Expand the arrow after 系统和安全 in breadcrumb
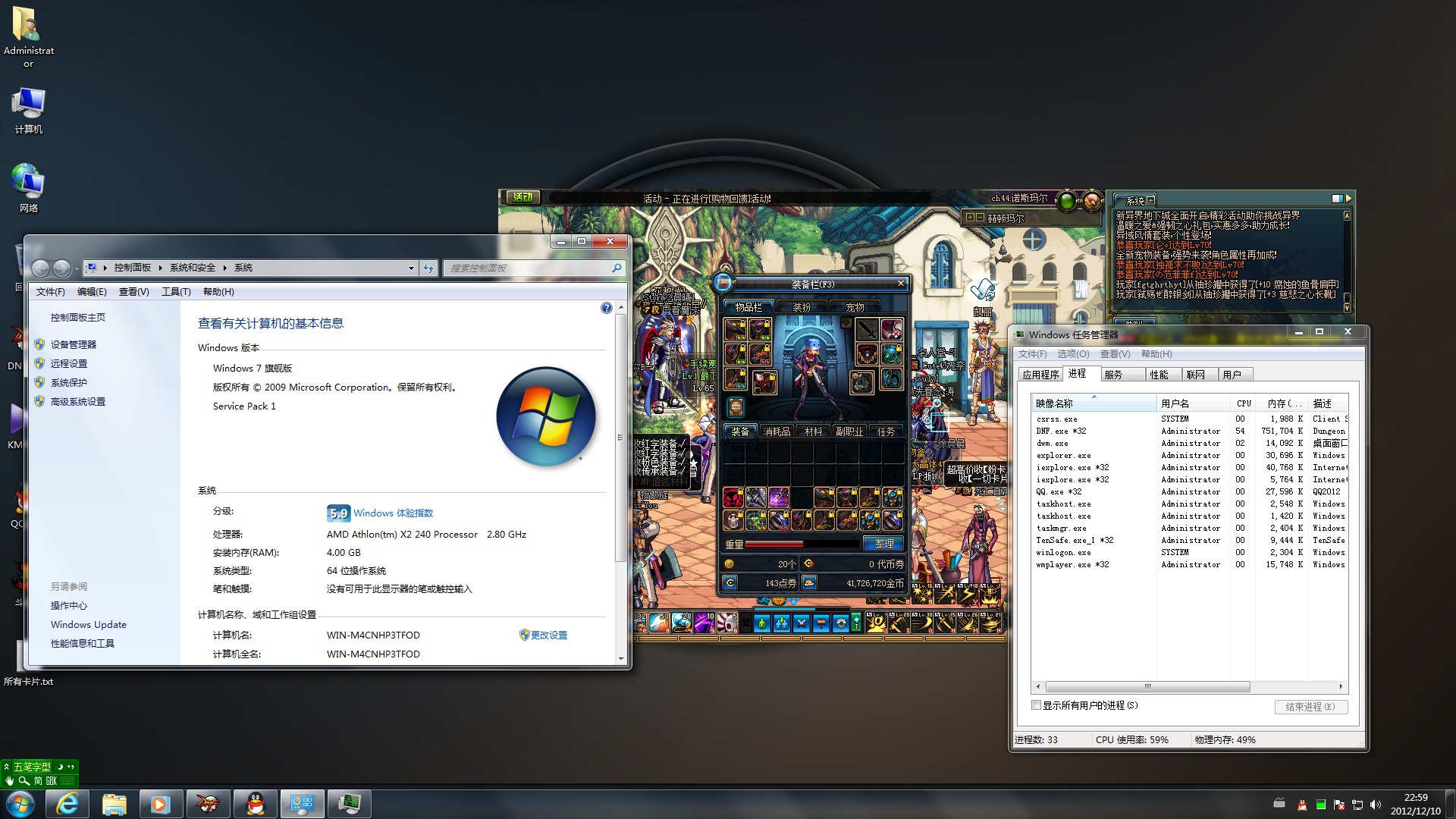Screen dimensions: 1456x819 tap(224, 268)
